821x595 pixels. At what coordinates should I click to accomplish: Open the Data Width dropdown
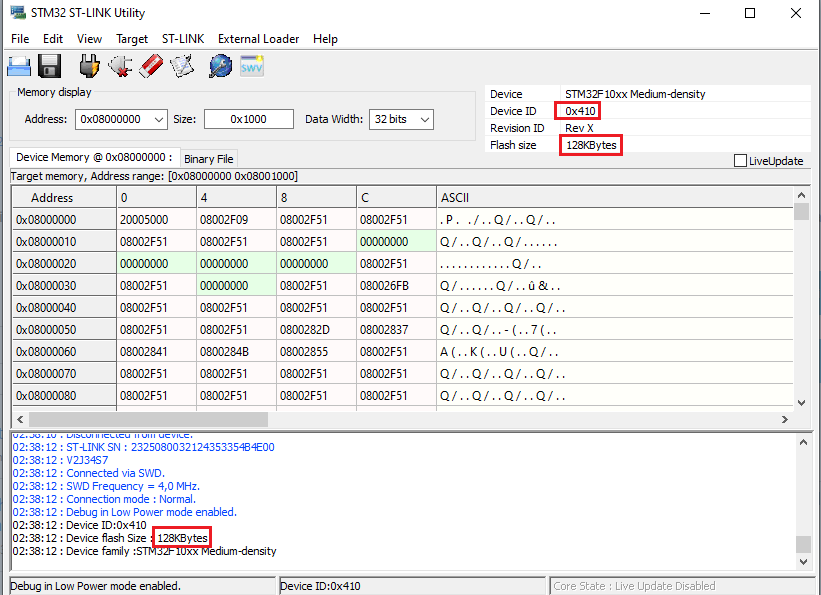point(425,119)
